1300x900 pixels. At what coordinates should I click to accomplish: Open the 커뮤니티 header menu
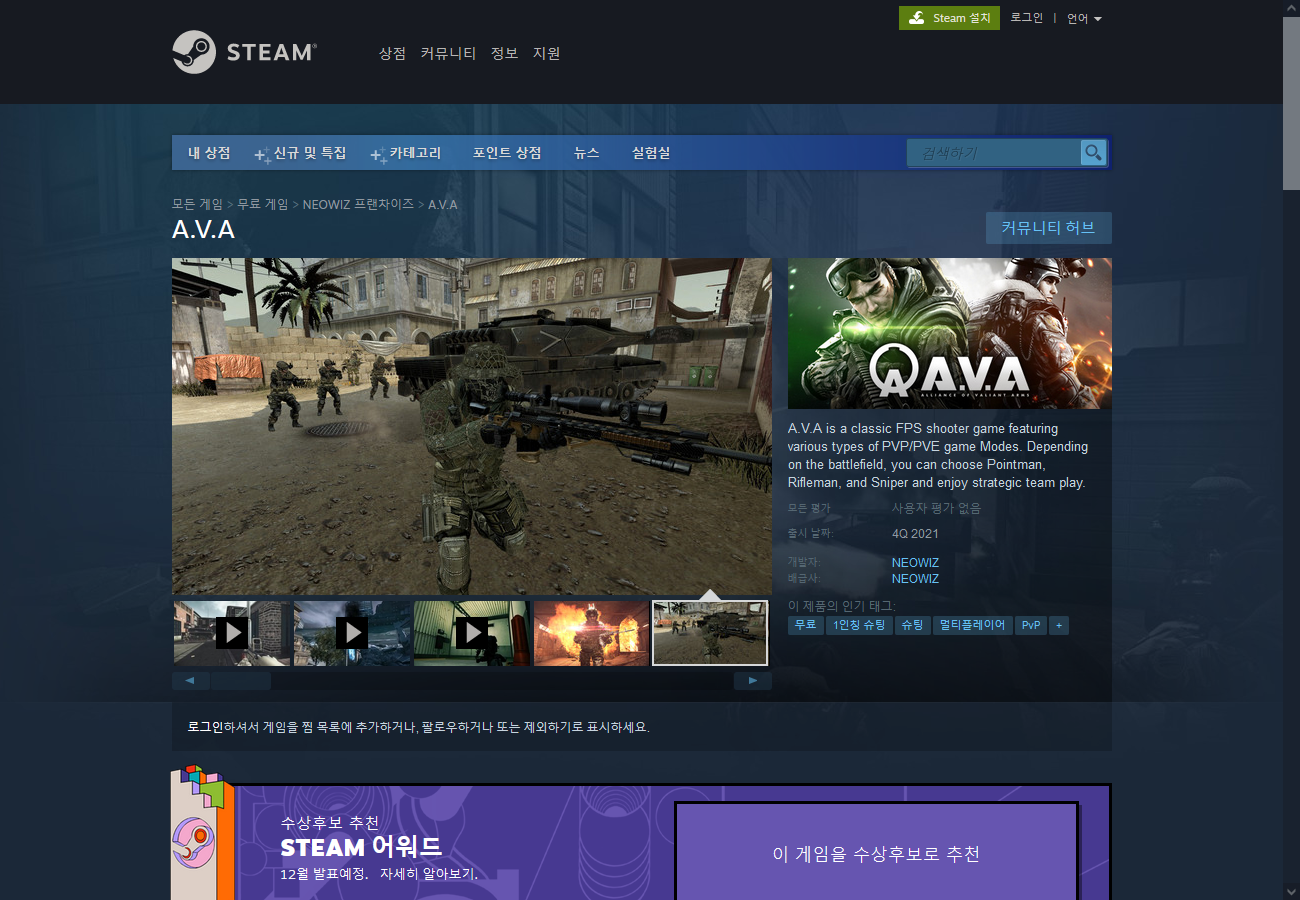448,53
